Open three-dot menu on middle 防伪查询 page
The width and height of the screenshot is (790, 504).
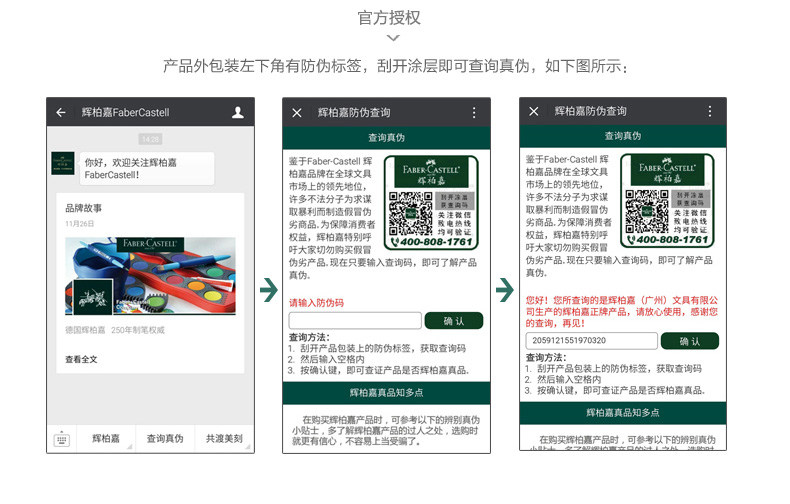(x=474, y=113)
